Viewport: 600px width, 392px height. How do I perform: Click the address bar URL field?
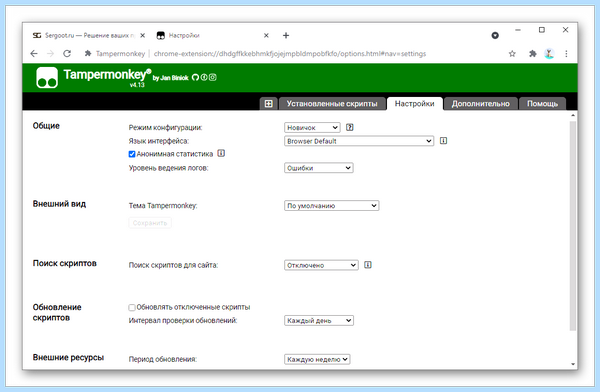tap(290, 54)
